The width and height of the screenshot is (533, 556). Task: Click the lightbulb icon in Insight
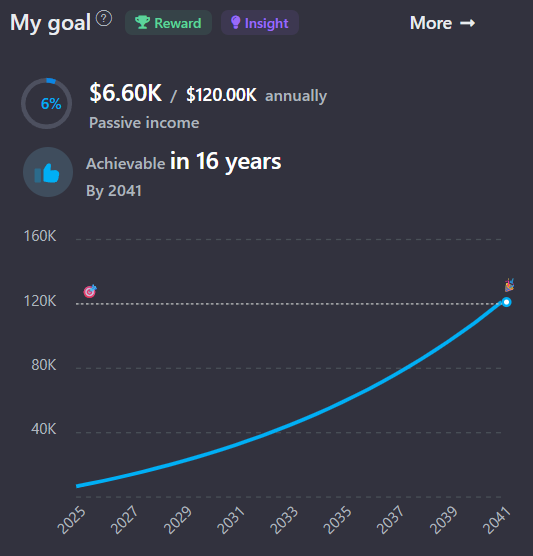[x=235, y=22]
